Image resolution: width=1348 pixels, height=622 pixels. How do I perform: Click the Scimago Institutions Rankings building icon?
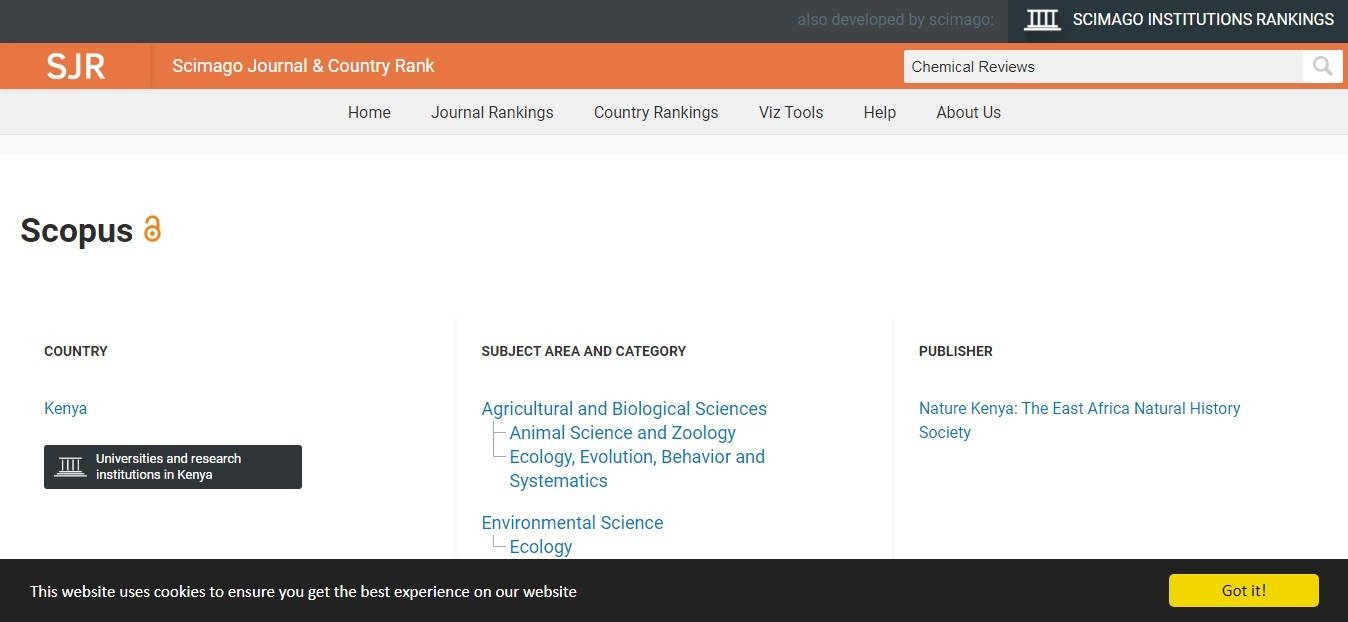coord(1042,19)
